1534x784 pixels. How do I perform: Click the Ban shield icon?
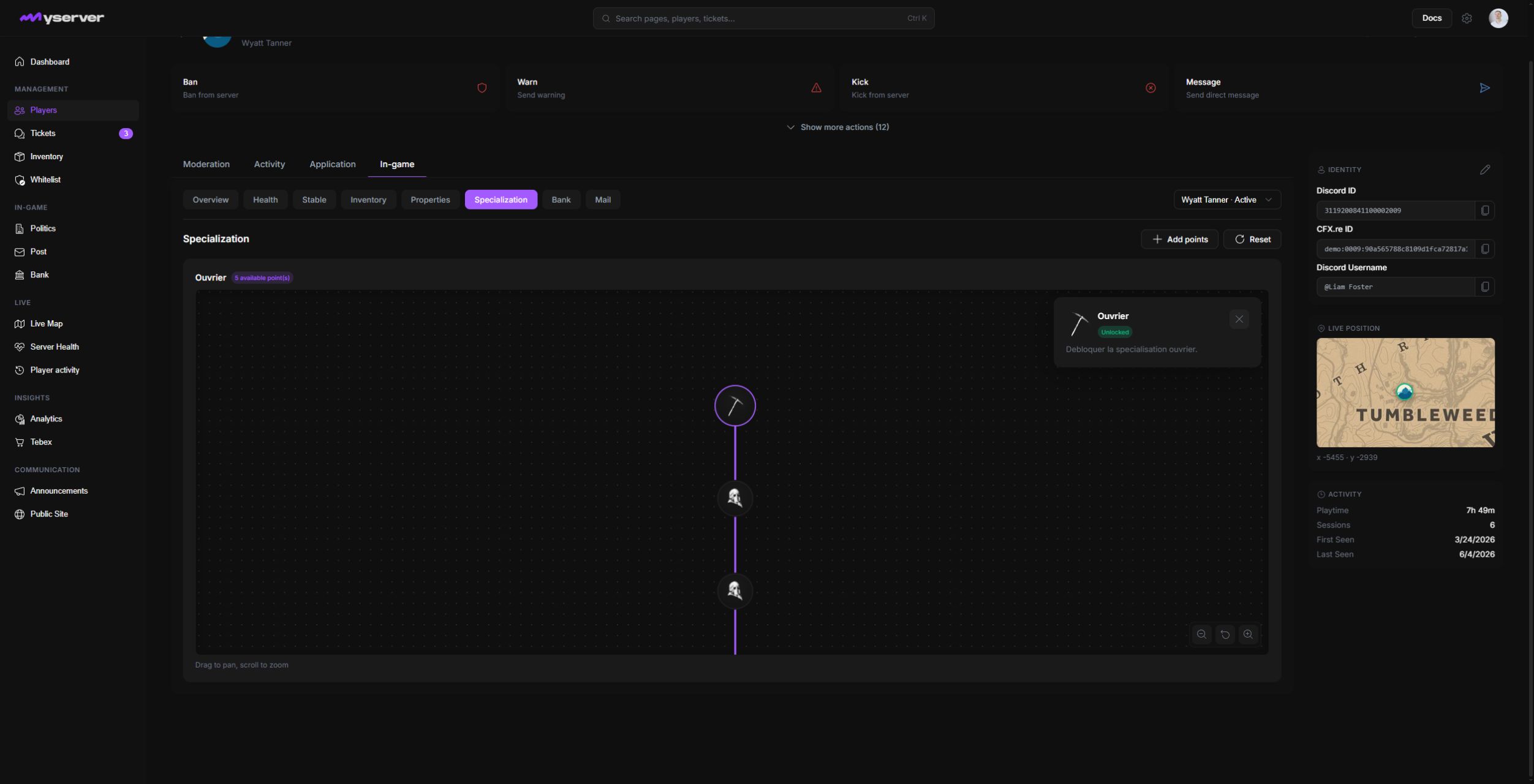(x=482, y=88)
